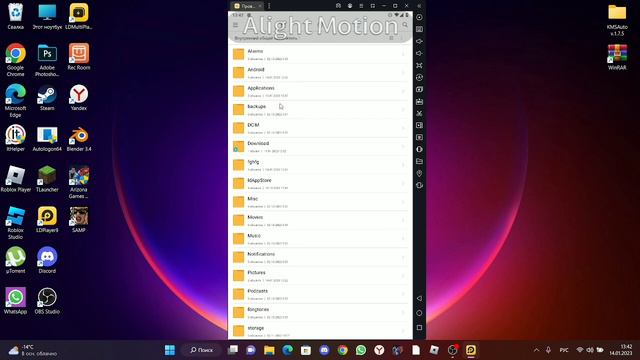Click the weather widget in taskbar
The width and height of the screenshot is (640, 360).
33,350
